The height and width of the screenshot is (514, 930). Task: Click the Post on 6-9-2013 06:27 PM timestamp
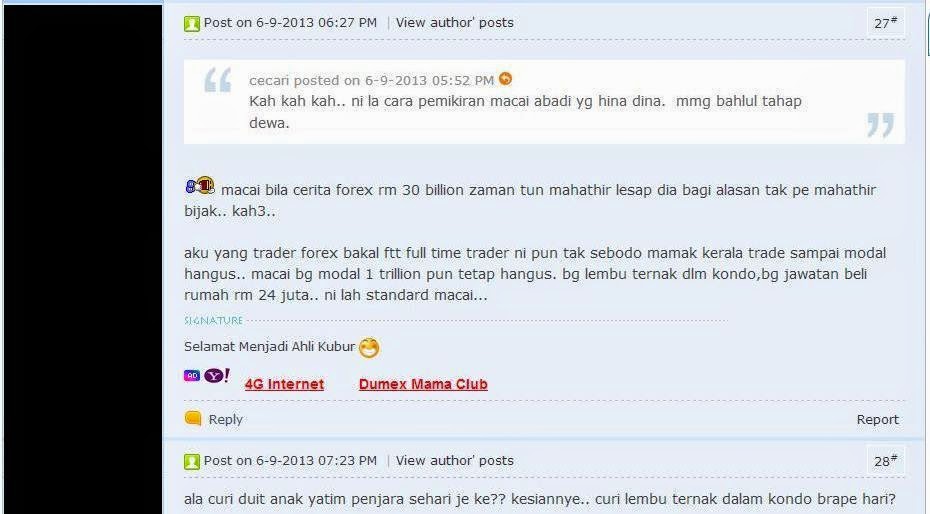coord(290,23)
